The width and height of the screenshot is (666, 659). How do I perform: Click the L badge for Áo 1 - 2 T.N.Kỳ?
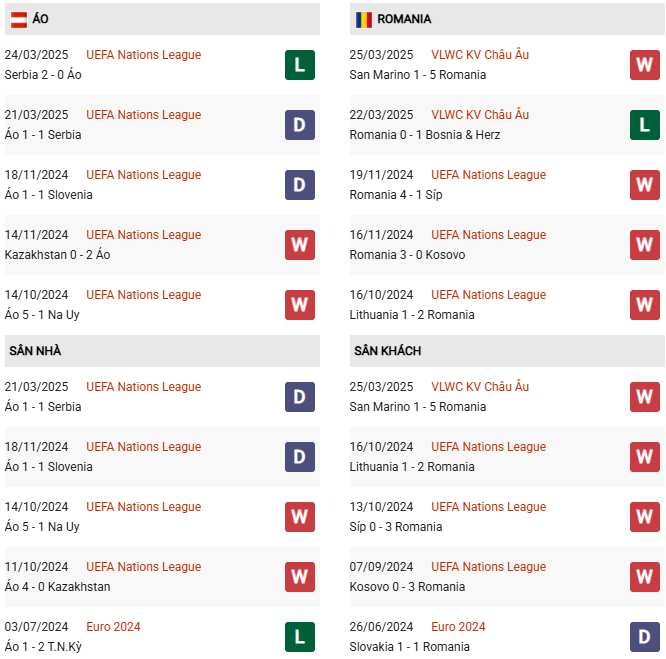(x=300, y=637)
